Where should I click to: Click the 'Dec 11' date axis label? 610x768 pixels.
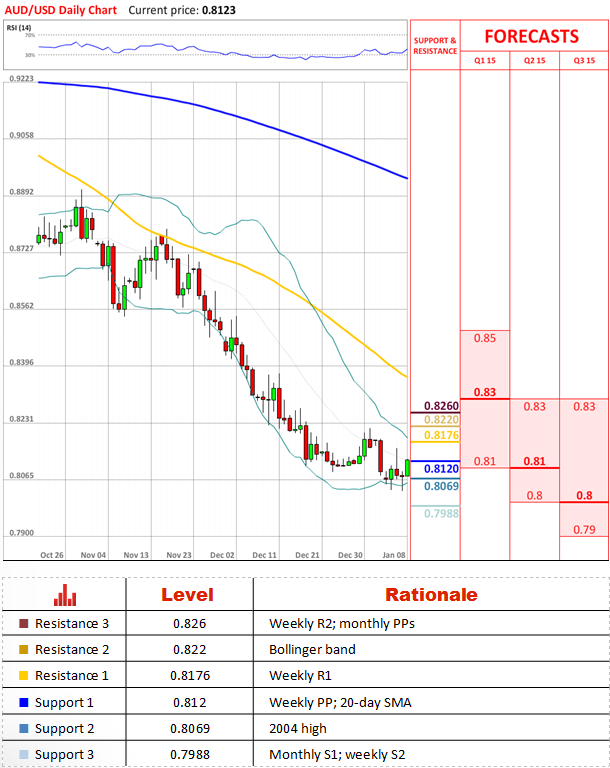pyautogui.click(x=265, y=555)
